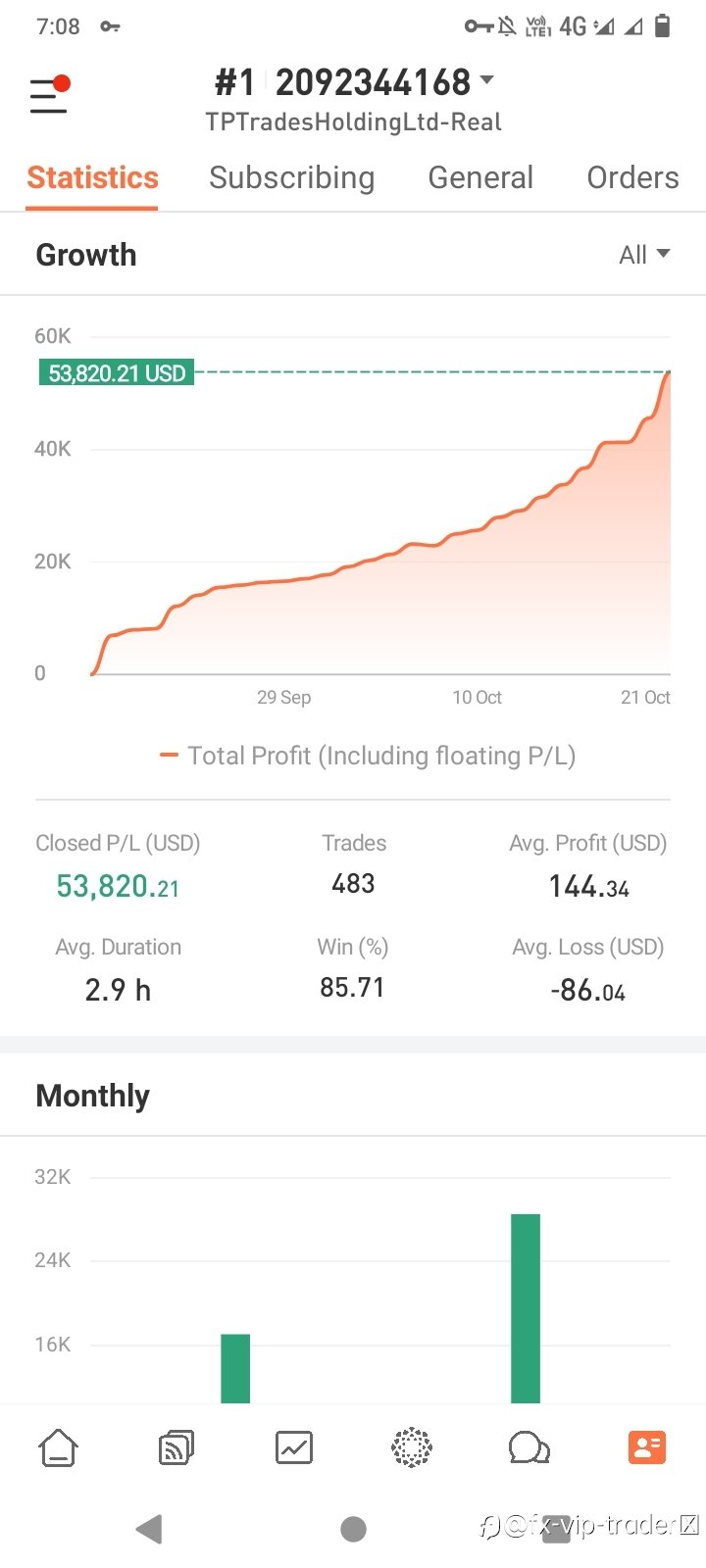This screenshot has height=1568, width=706.
Task: Tap the tallest green monthly bar
Action: click(526, 1308)
